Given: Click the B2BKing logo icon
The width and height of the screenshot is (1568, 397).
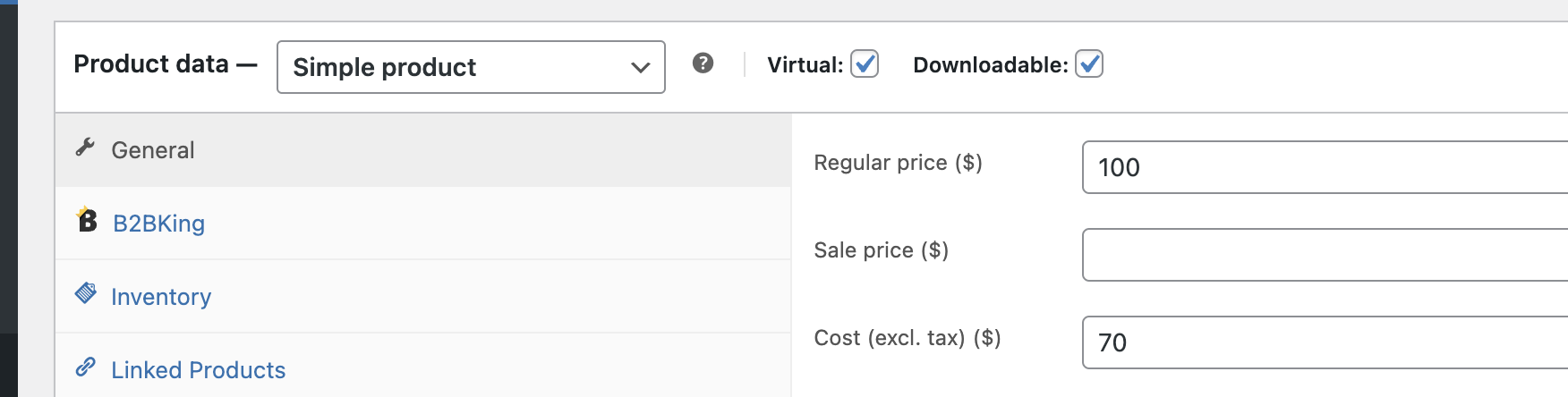Looking at the screenshot, I should tap(87, 220).
